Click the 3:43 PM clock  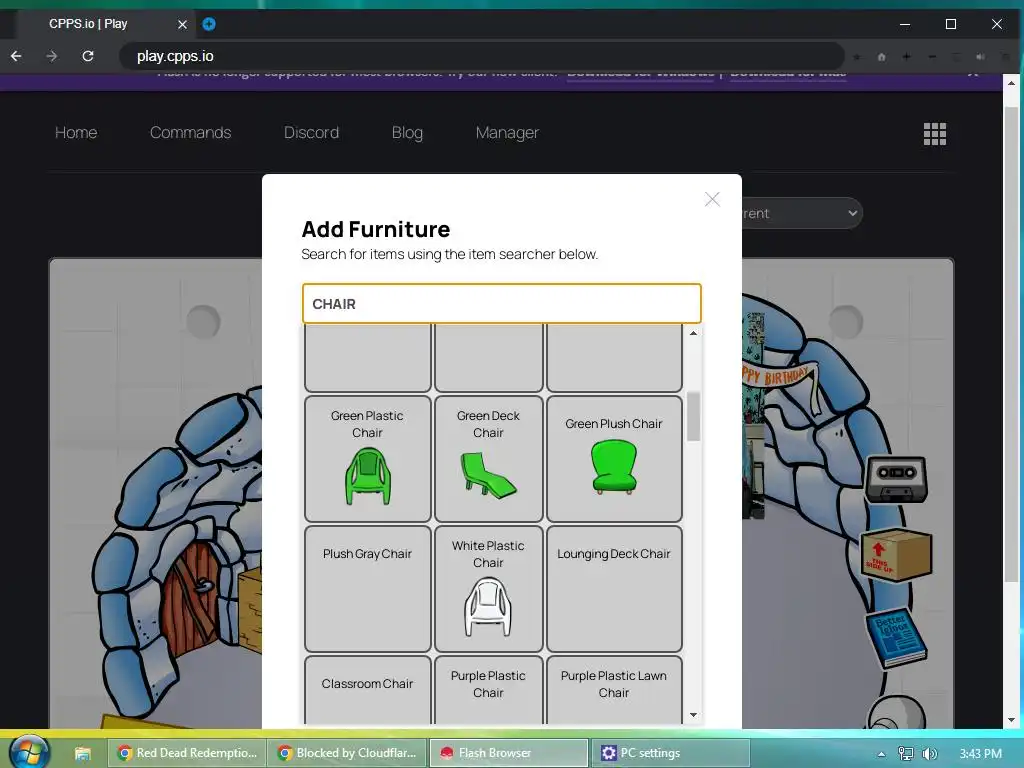(x=980, y=754)
